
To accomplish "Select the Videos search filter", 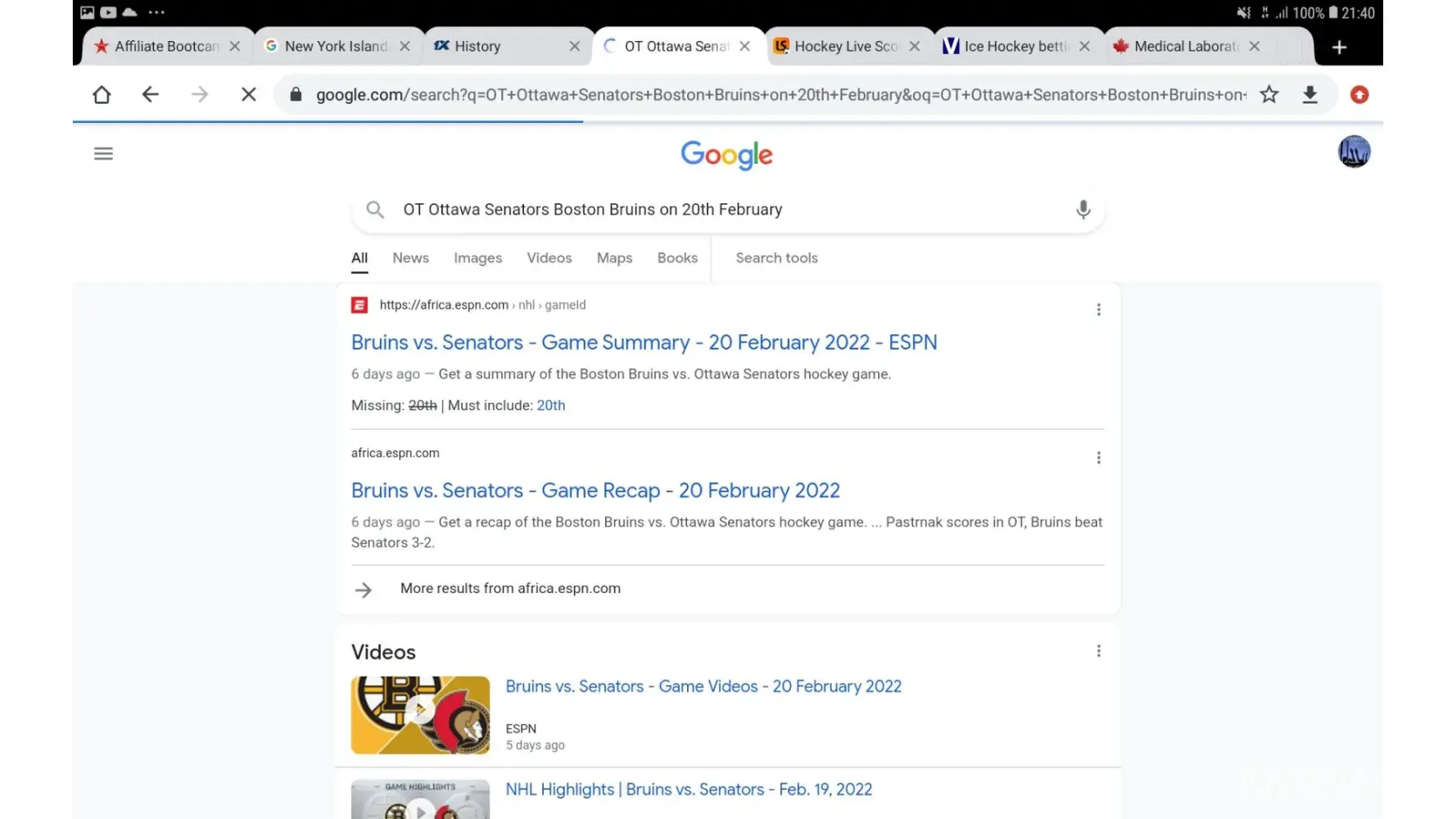I will click(x=549, y=258).
